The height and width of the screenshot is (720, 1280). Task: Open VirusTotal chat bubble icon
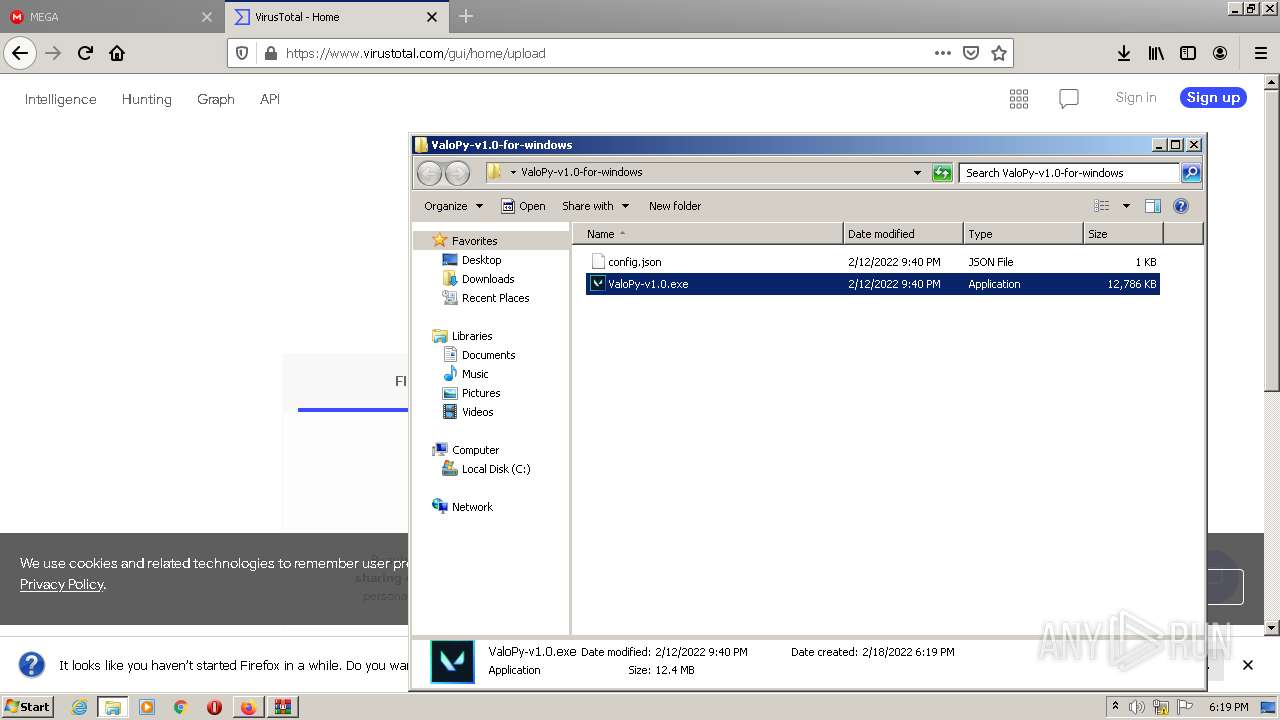1069,98
